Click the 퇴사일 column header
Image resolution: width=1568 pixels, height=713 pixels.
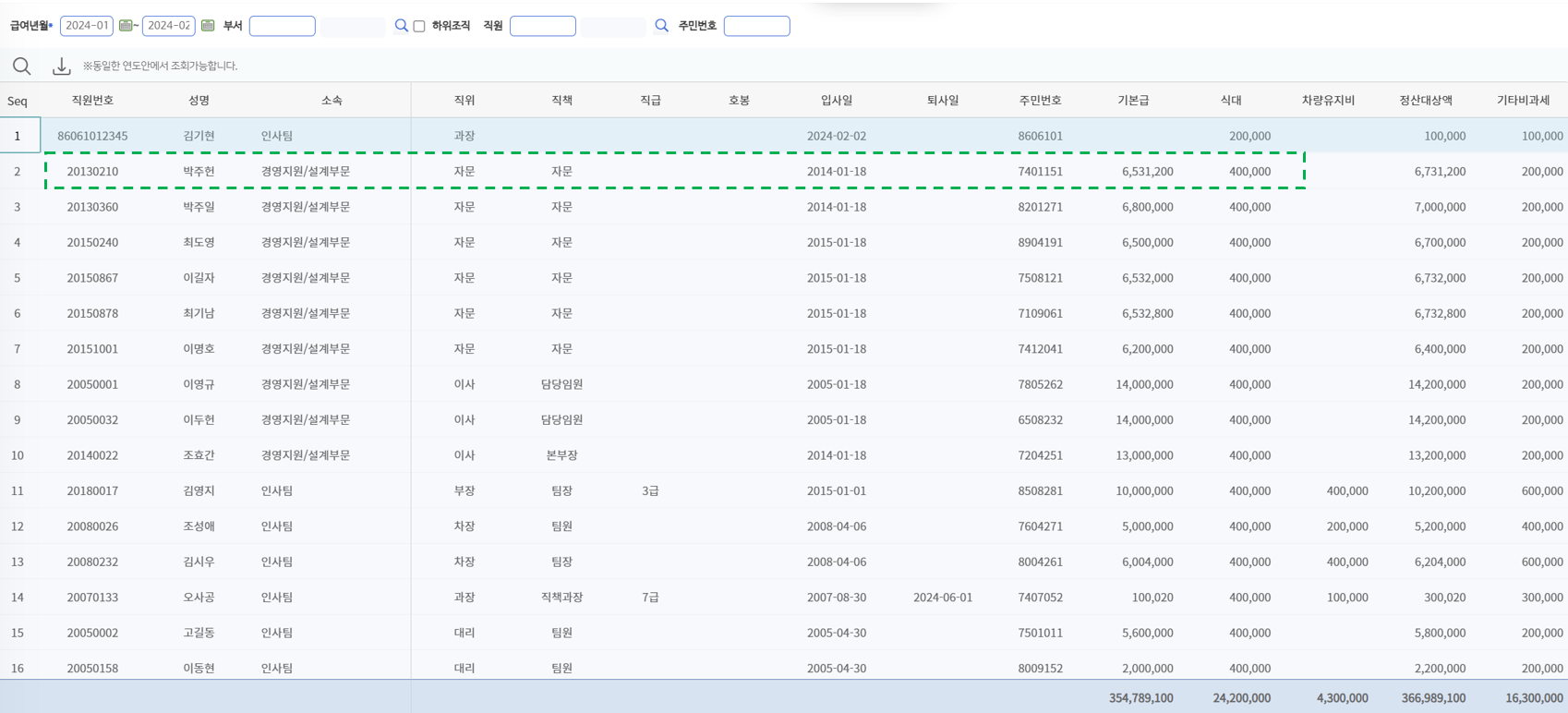pyautogui.click(x=943, y=100)
